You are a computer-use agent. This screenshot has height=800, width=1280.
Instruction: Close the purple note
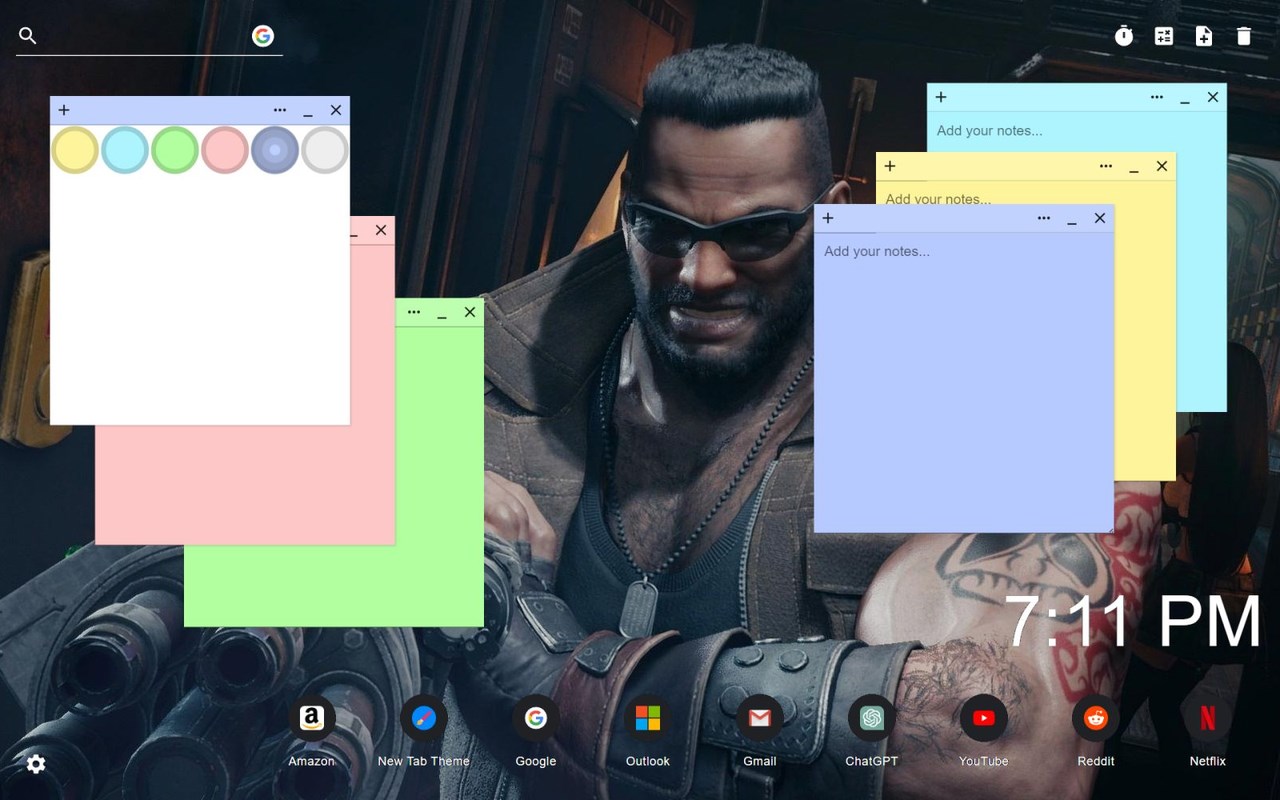coord(1100,218)
